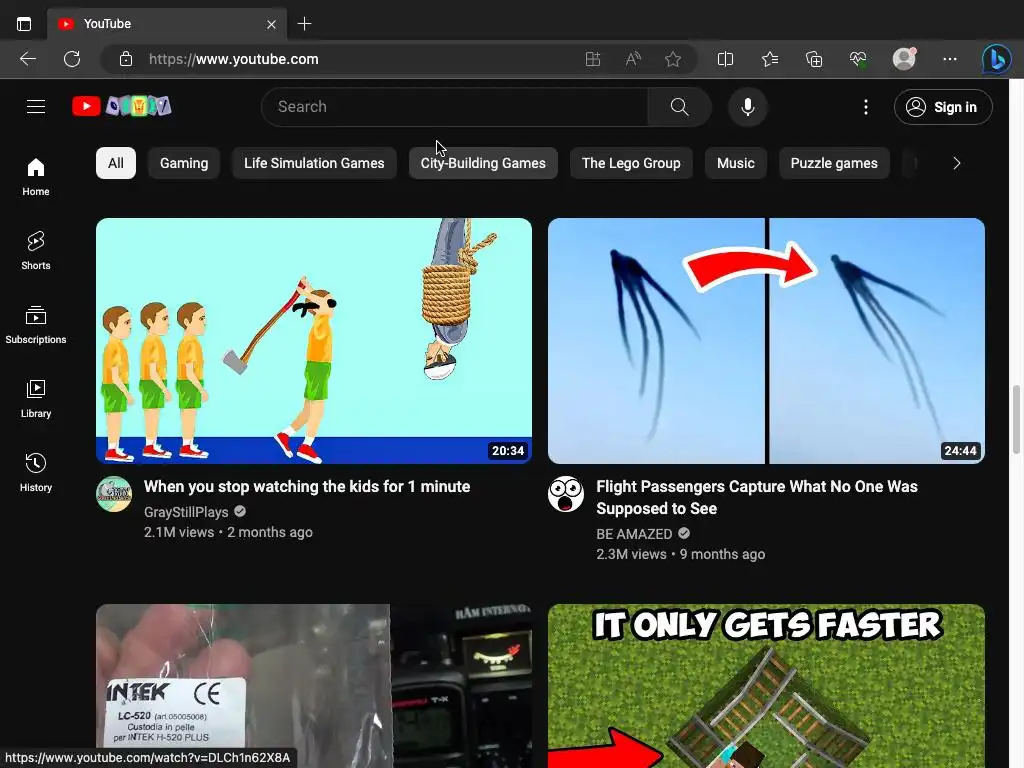Image resolution: width=1024 pixels, height=768 pixels.
Task: Open Collections icon
Action: click(814, 59)
